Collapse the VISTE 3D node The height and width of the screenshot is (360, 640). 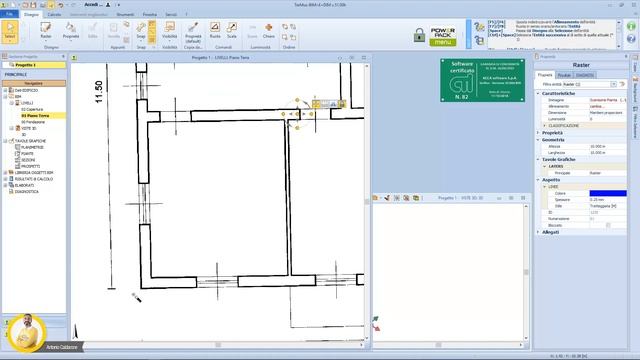[x=11, y=128]
